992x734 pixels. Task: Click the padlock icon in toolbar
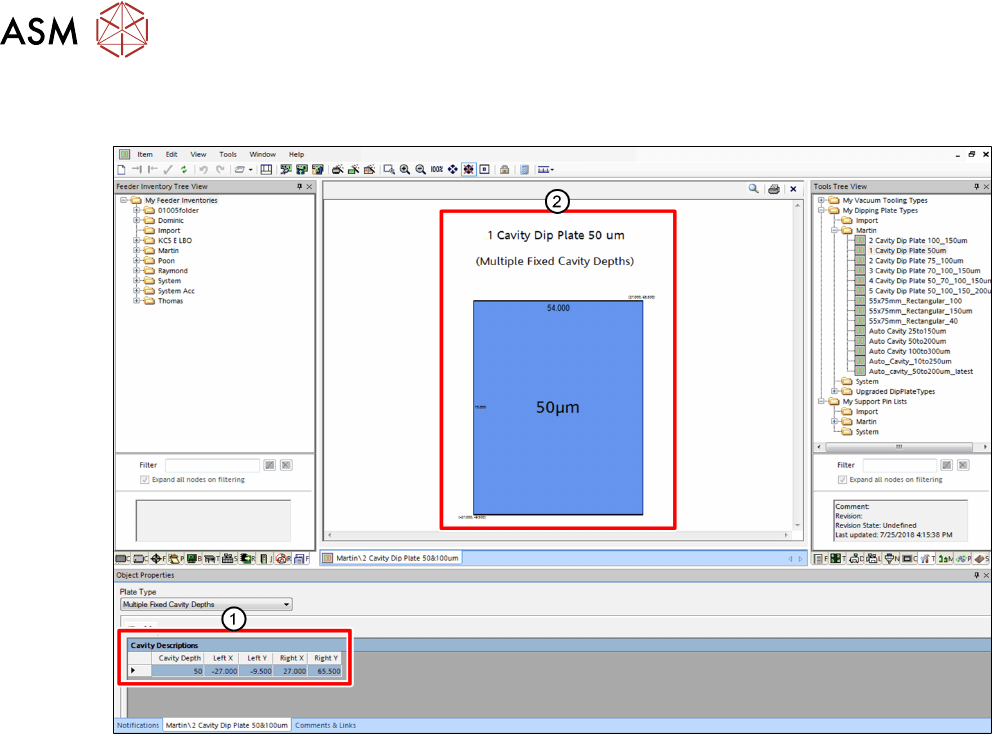point(504,170)
